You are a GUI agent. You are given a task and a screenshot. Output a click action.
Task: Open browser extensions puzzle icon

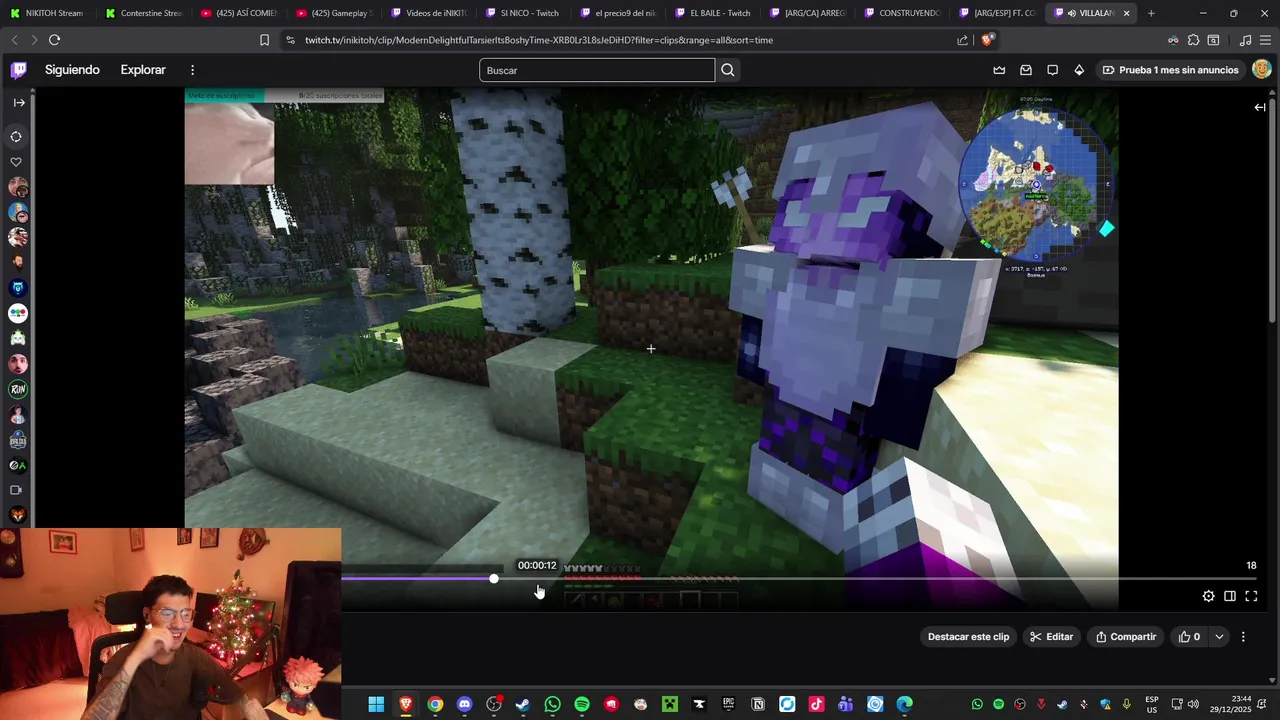(1193, 40)
